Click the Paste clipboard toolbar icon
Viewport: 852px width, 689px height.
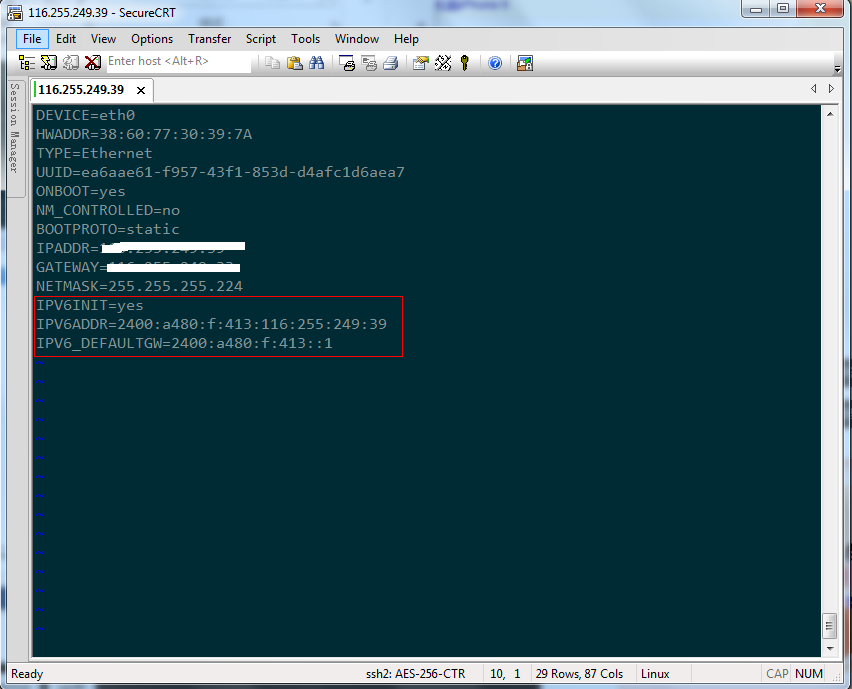click(x=295, y=63)
